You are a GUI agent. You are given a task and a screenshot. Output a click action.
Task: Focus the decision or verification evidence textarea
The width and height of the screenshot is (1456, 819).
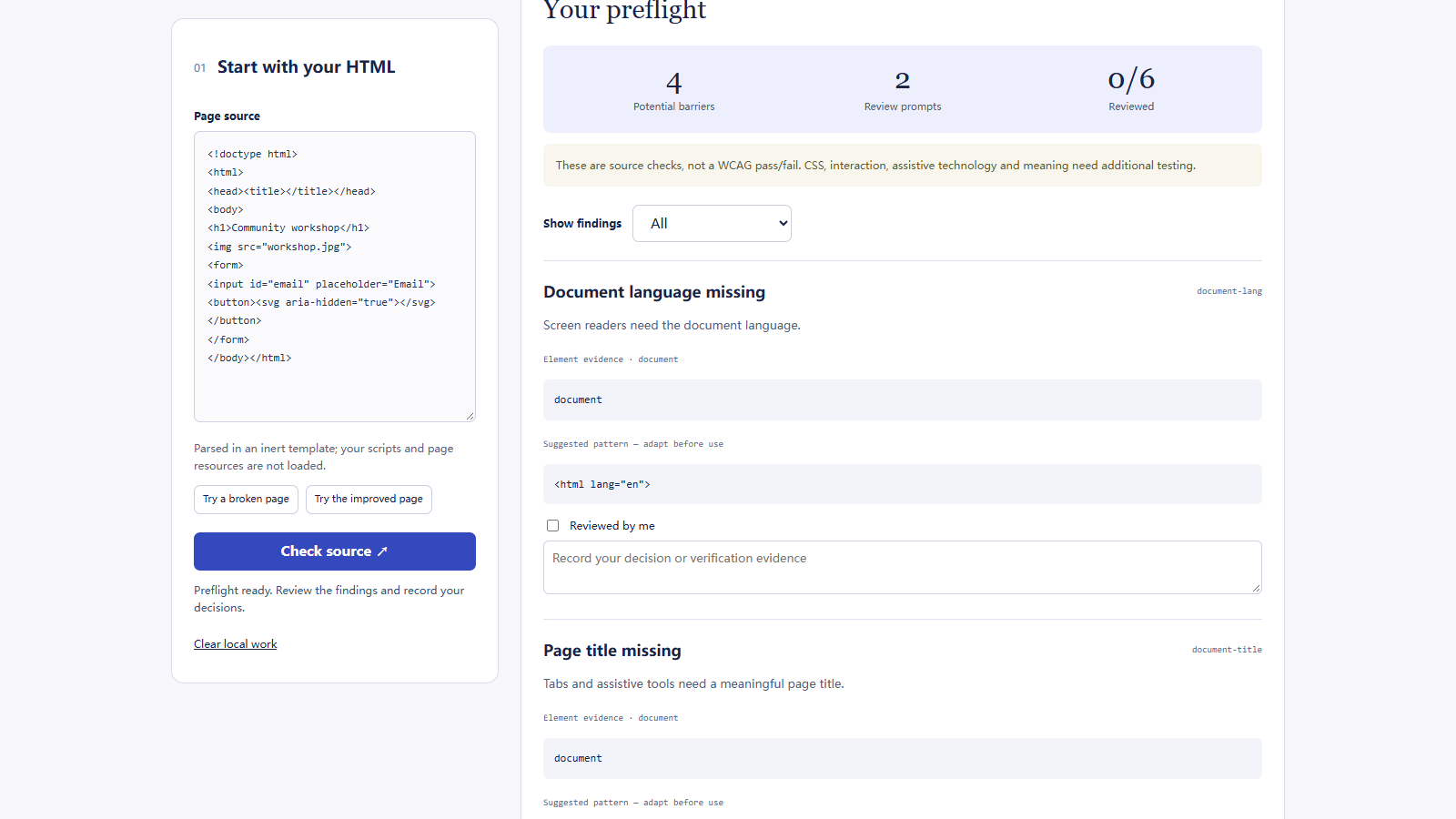click(902, 567)
